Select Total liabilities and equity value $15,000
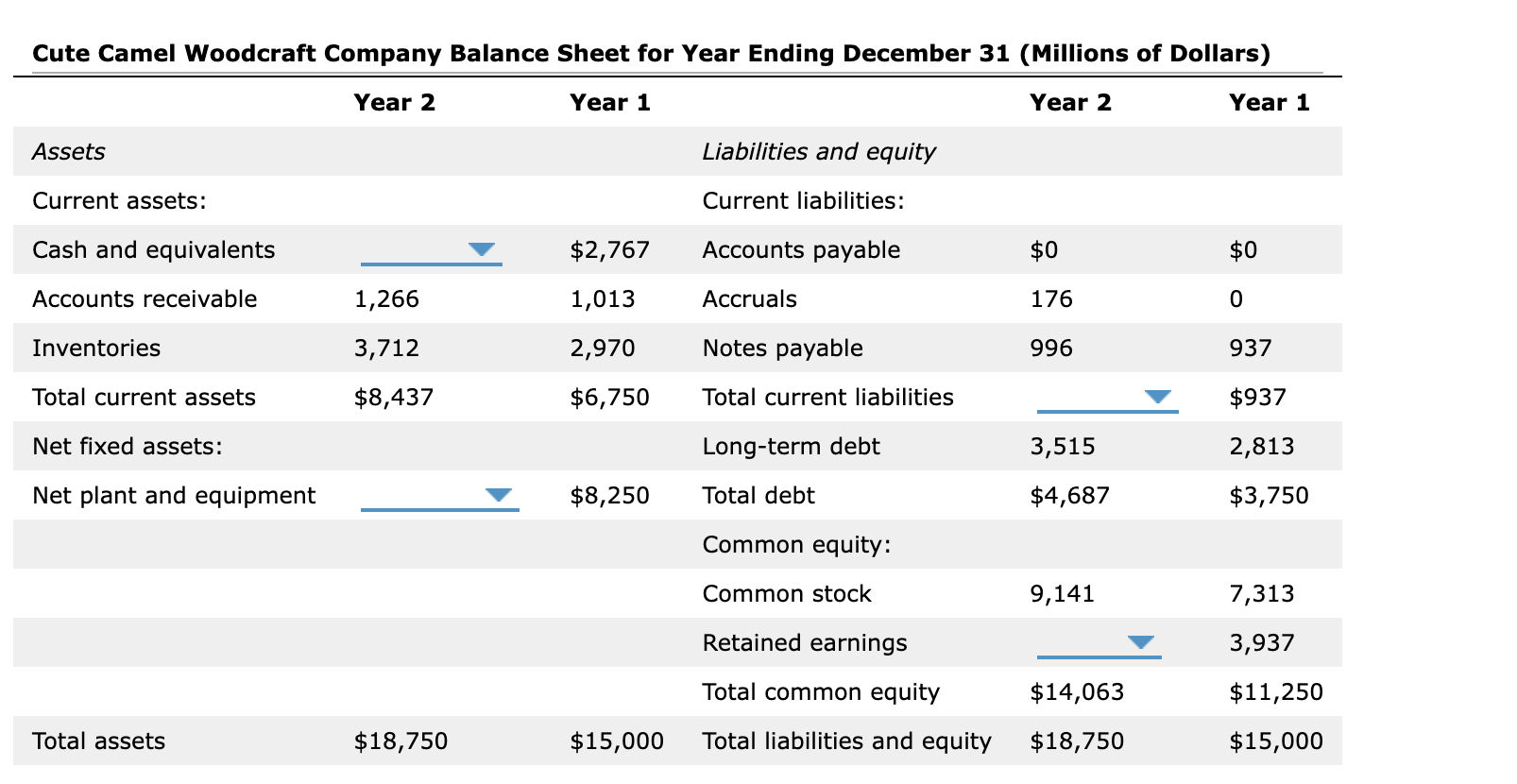The image size is (1517, 784). click(1277, 741)
